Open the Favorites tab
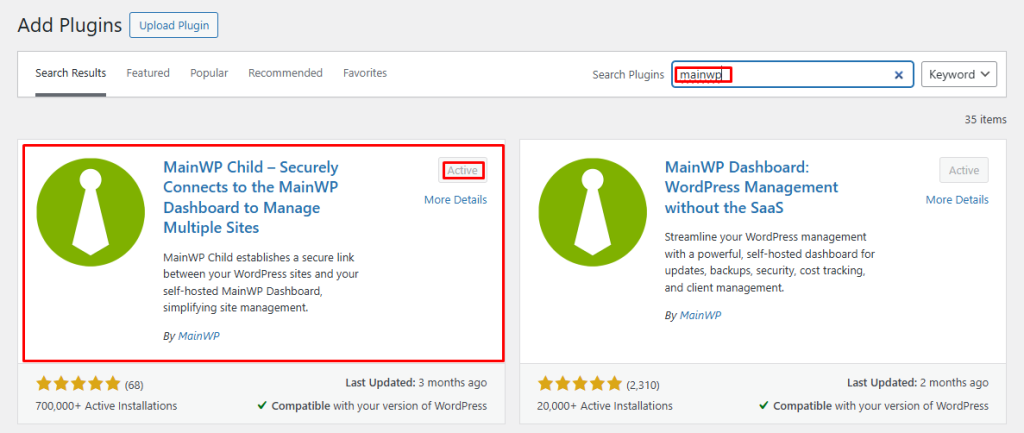The image size is (1024, 433). click(364, 73)
